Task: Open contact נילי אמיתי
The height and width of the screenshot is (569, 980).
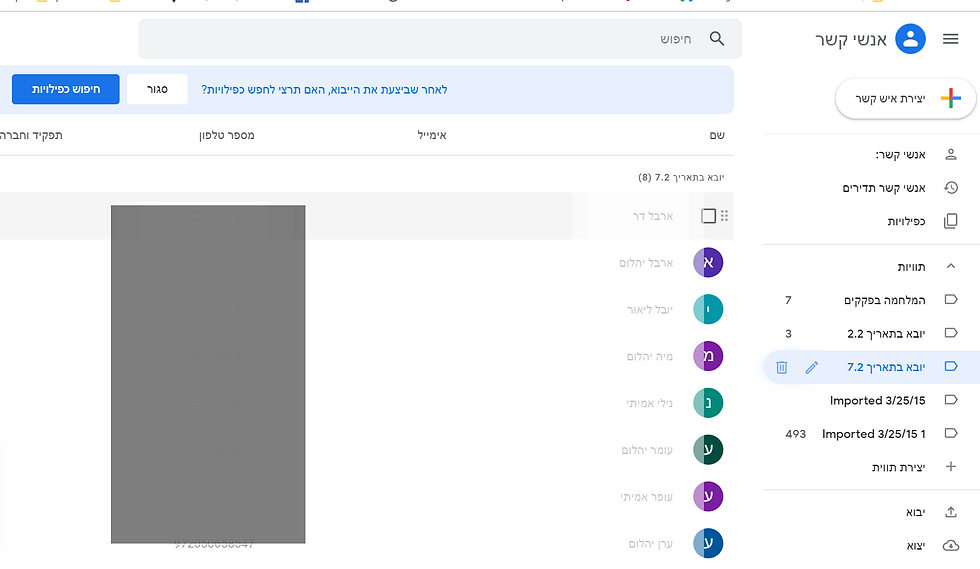Action: click(649, 403)
